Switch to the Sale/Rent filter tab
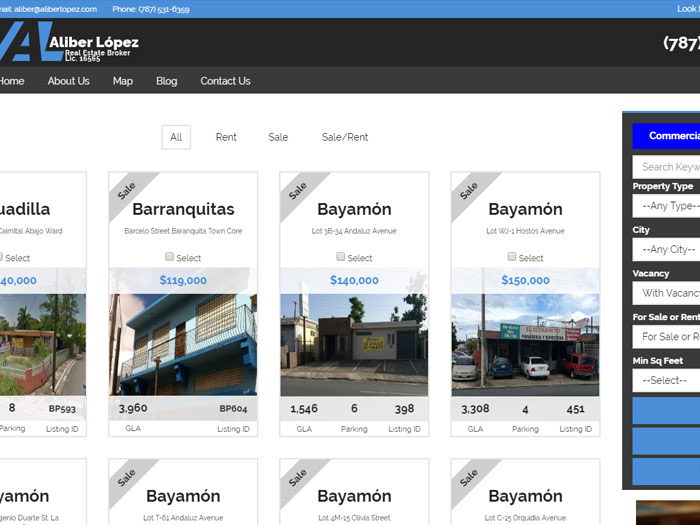This screenshot has height=525, width=700. pyautogui.click(x=345, y=137)
